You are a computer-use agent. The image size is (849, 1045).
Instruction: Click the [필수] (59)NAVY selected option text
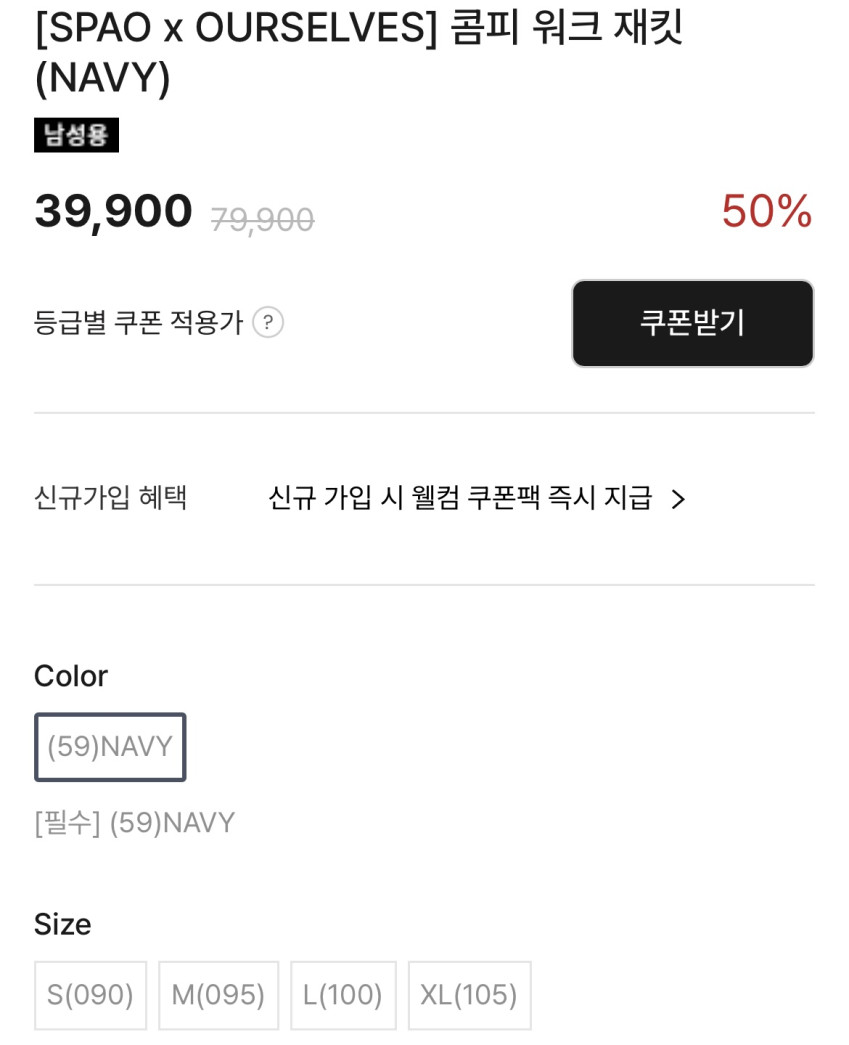[134, 823]
